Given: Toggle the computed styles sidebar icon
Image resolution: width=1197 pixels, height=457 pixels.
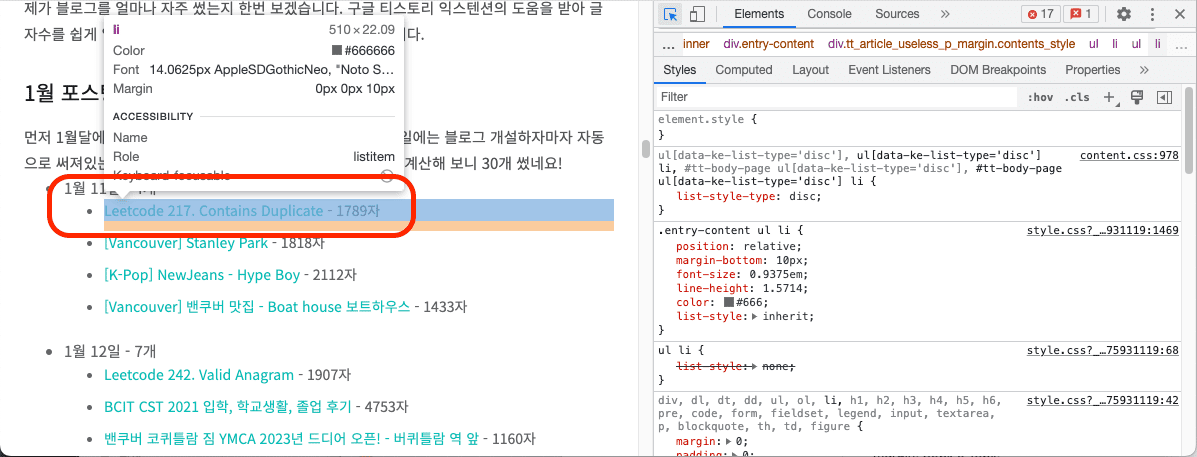Looking at the screenshot, I should click(1164, 97).
